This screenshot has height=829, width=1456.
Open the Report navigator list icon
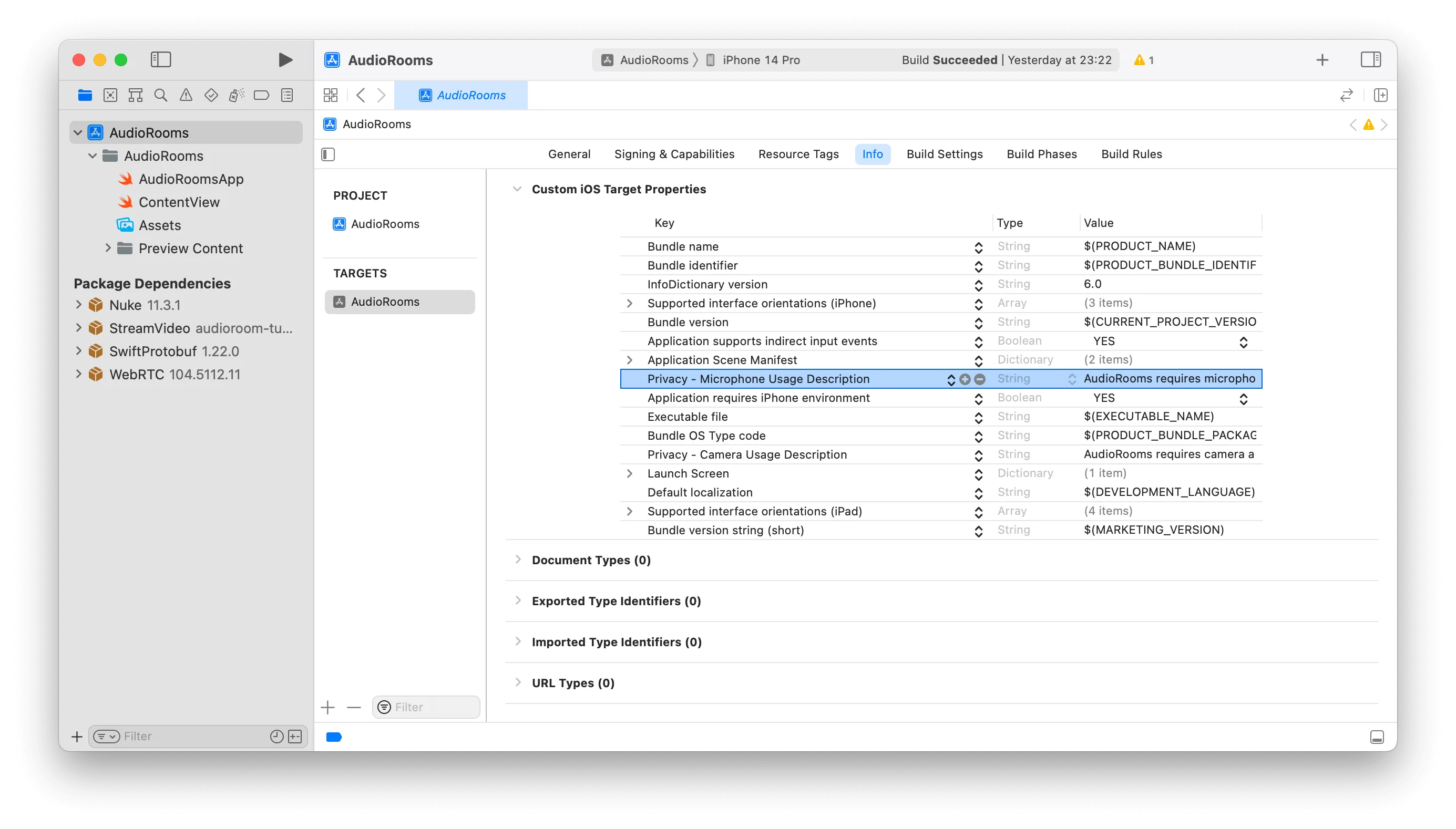point(287,95)
